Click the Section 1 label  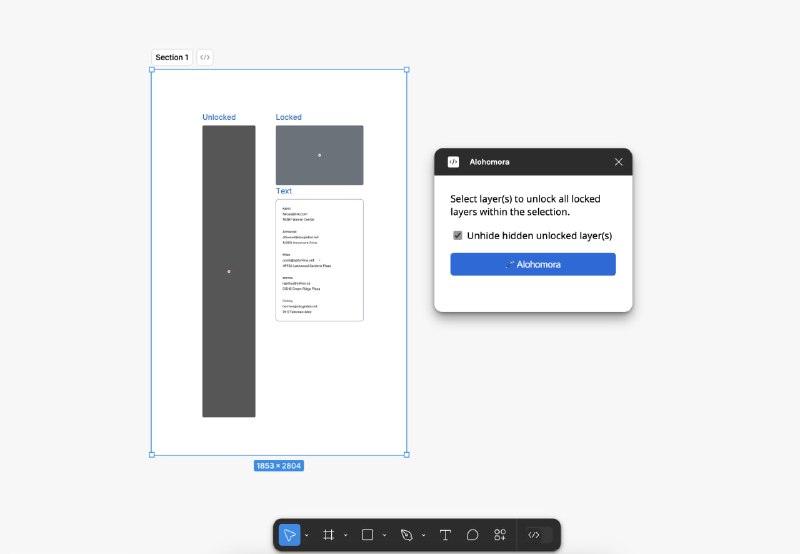(171, 58)
